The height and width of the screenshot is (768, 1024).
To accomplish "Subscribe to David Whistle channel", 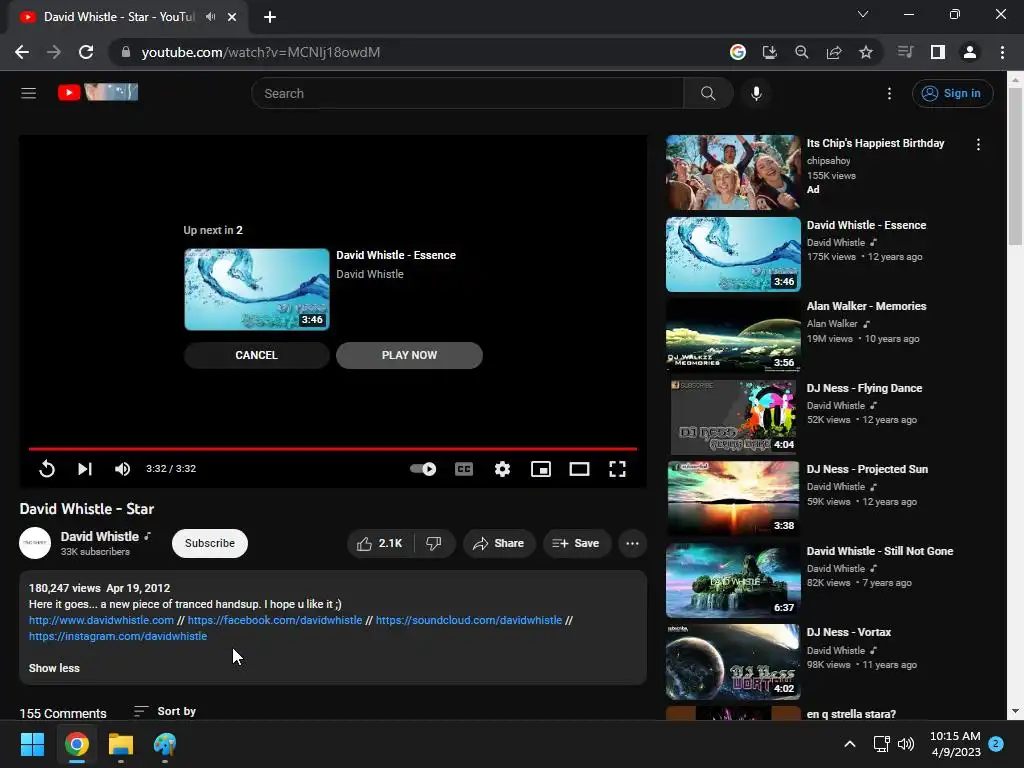I will click(210, 543).
